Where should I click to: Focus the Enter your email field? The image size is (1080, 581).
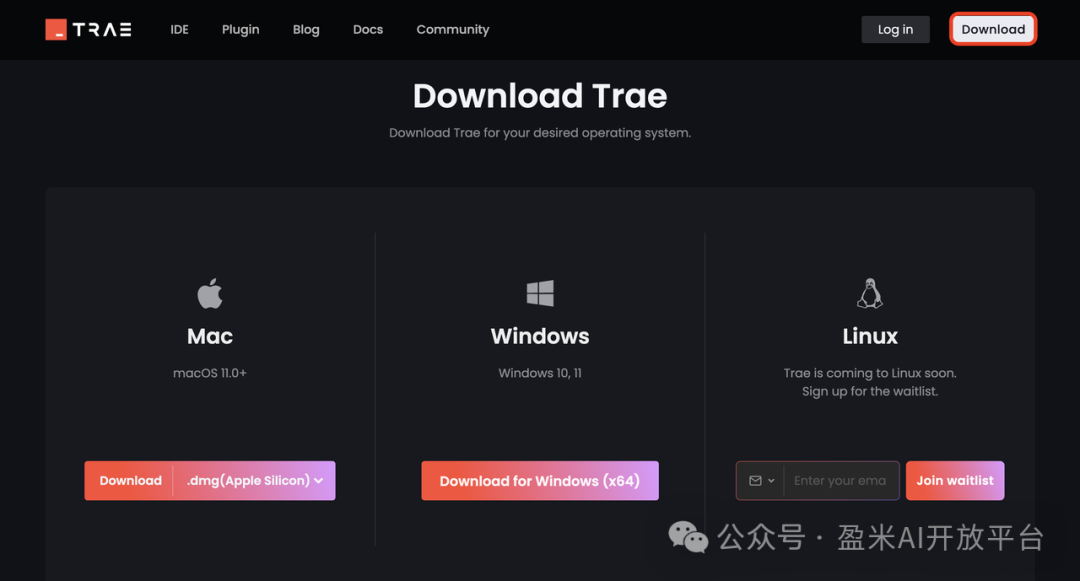(x=841, y=480)
